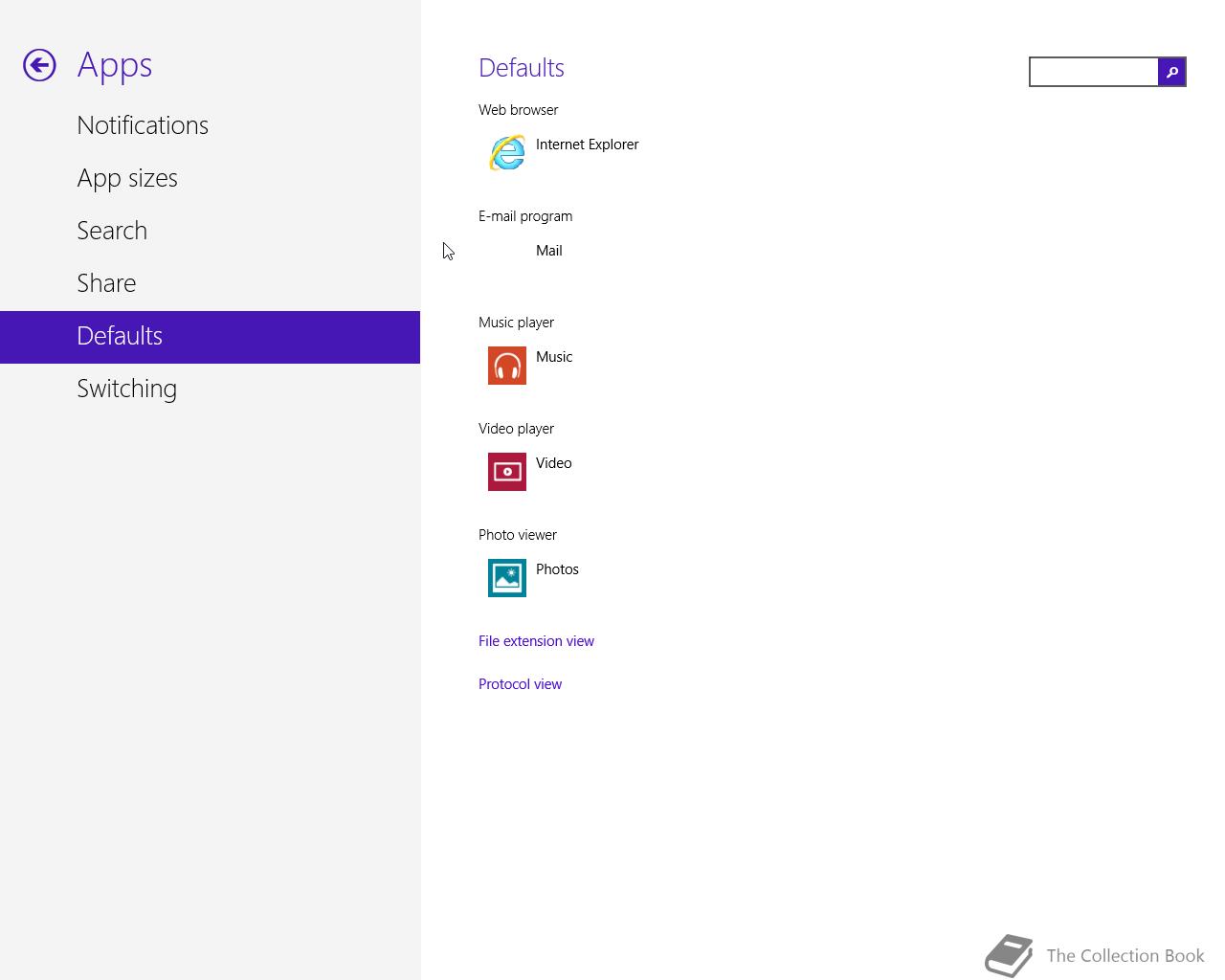This screenshot has width=1225, height=980.
Task: Open File extension view link
Action: pos(536,641)
